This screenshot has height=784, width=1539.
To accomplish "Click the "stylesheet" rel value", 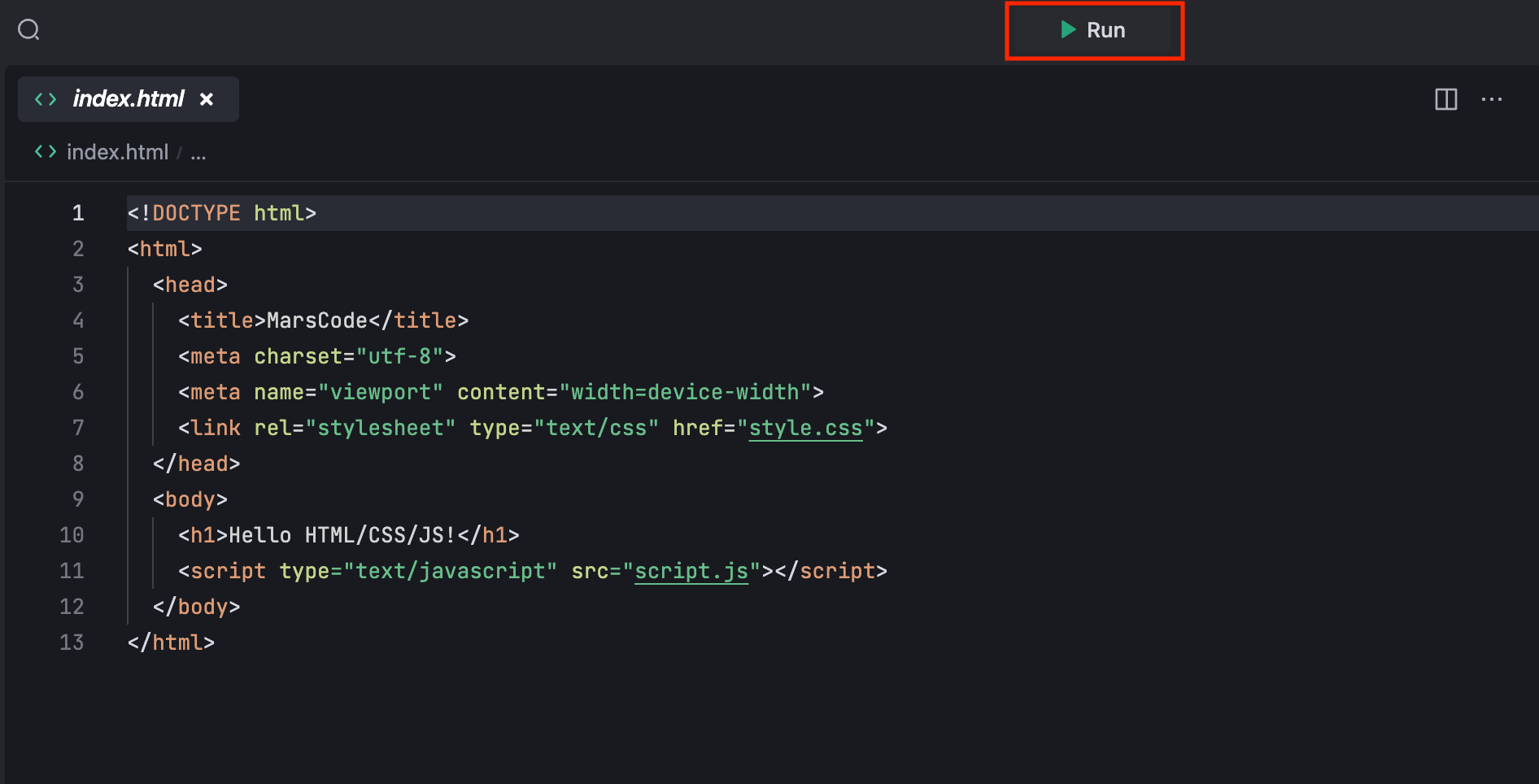I will point(381,428).
